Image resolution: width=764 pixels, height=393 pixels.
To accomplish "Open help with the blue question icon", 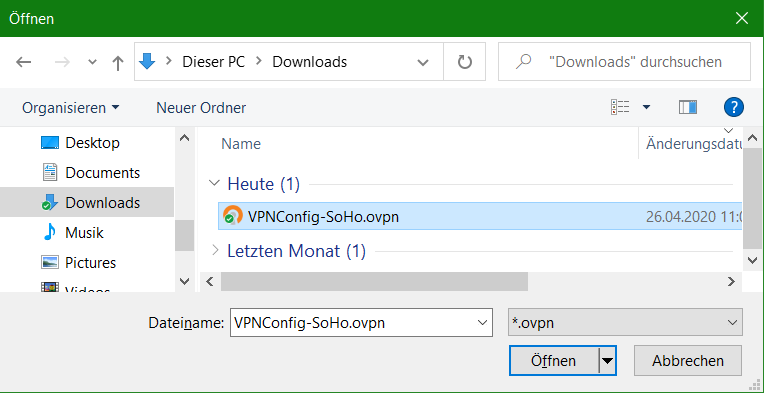I will point(733,107).
